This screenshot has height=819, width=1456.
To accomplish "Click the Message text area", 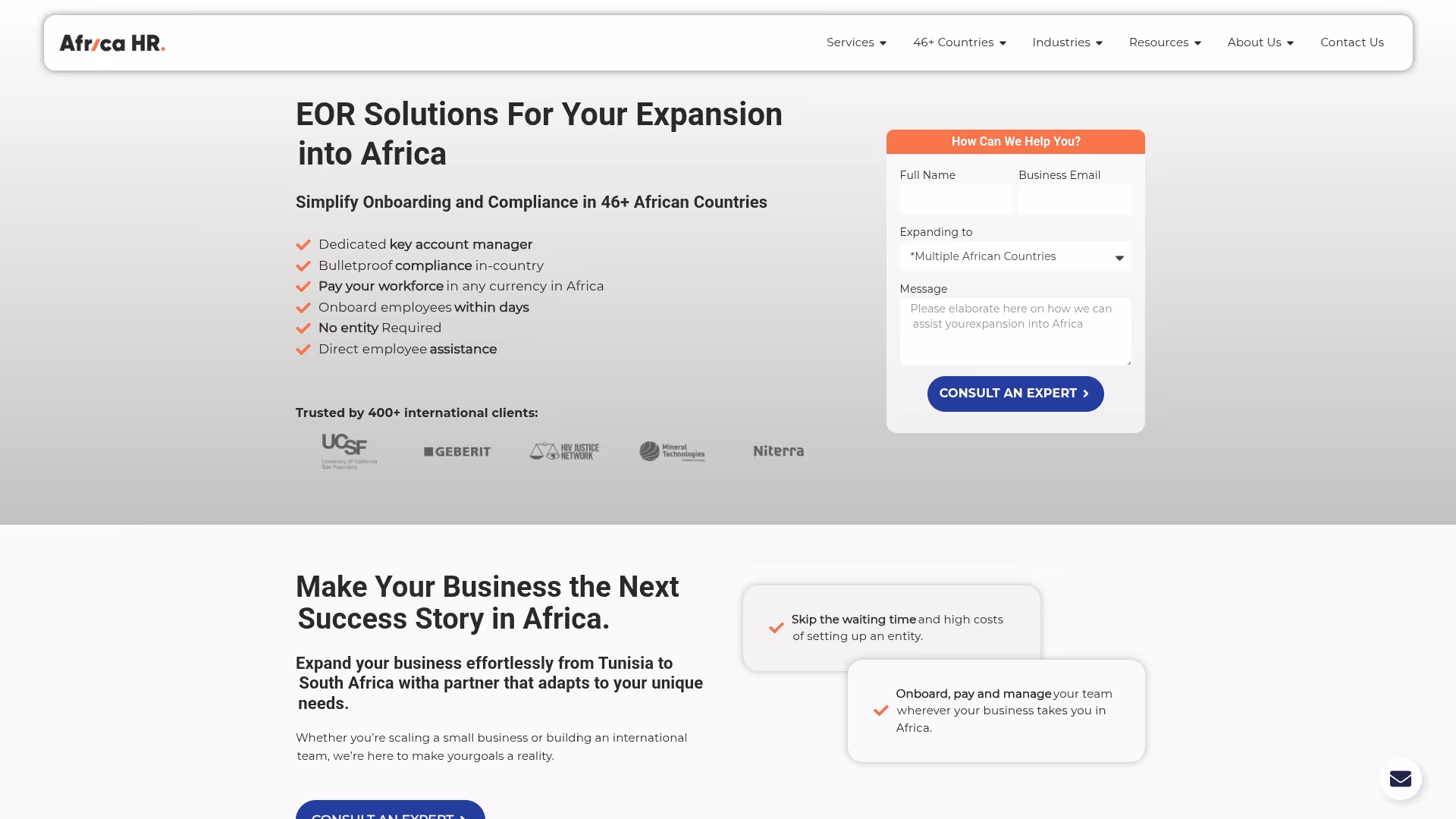I will [1015, 332].
